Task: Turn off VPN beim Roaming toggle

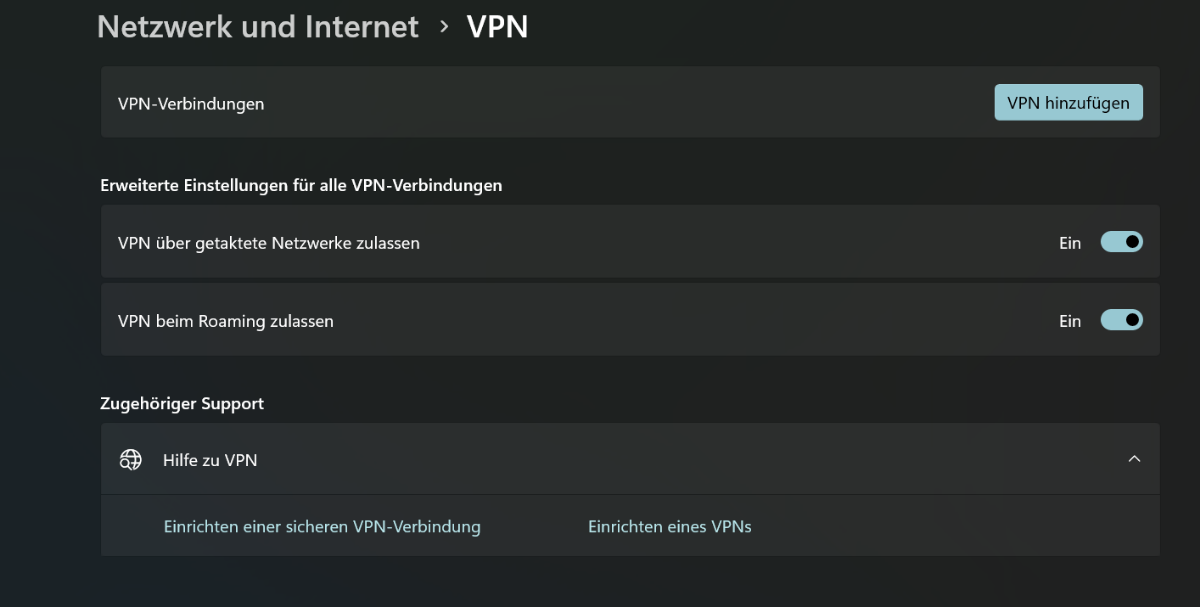Action: coord(1121,320)
